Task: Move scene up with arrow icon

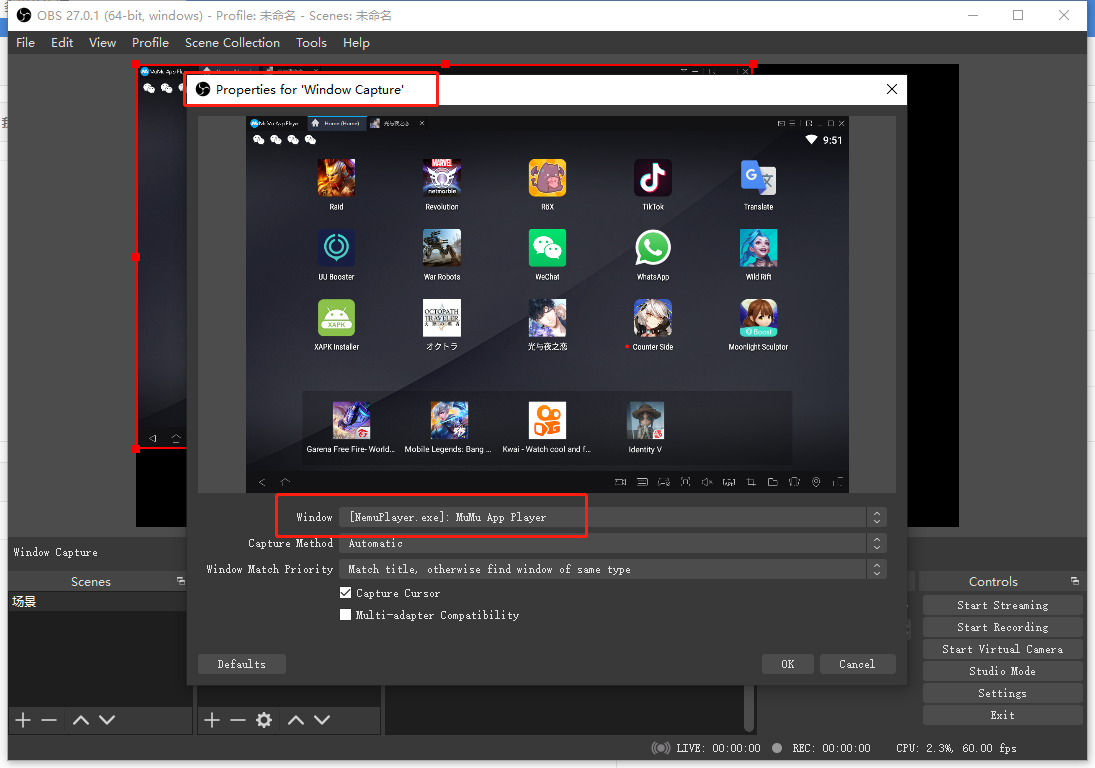Action: point(81,720)
